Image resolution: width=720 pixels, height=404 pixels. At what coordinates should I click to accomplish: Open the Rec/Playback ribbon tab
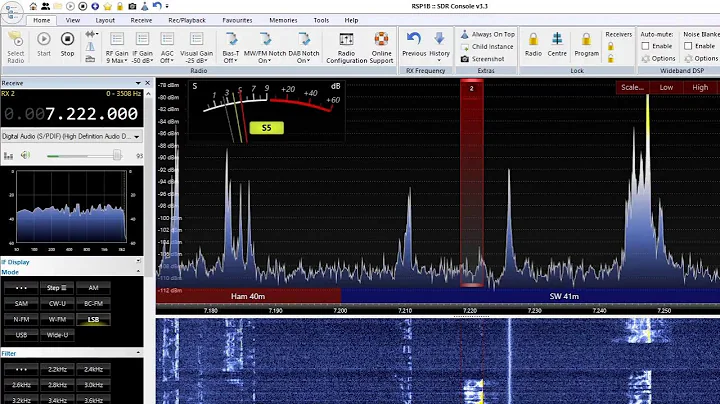187,20
